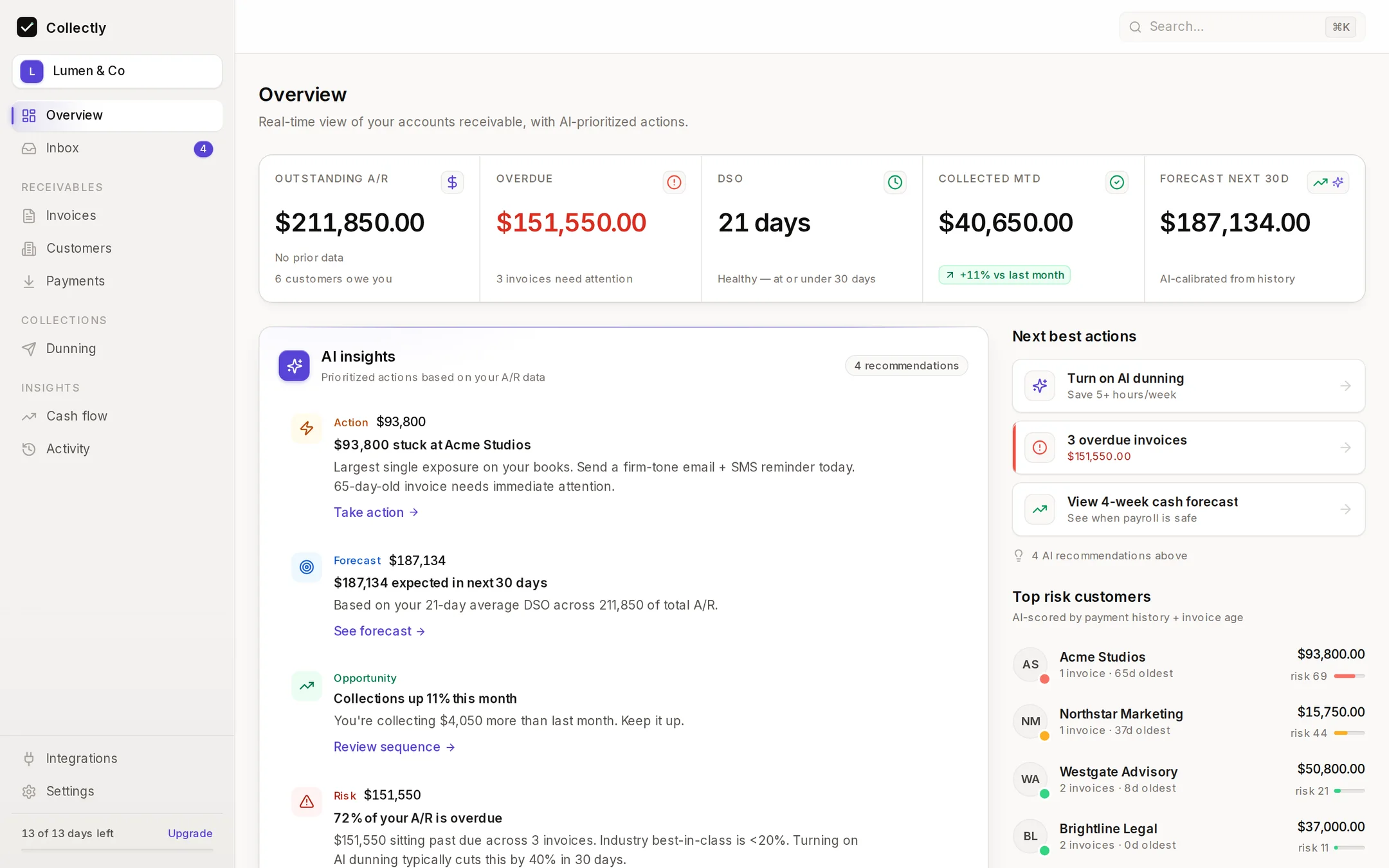Click the See forecast link
Viewport: 1389px width, 868px height.
click(x=379, y=631)
